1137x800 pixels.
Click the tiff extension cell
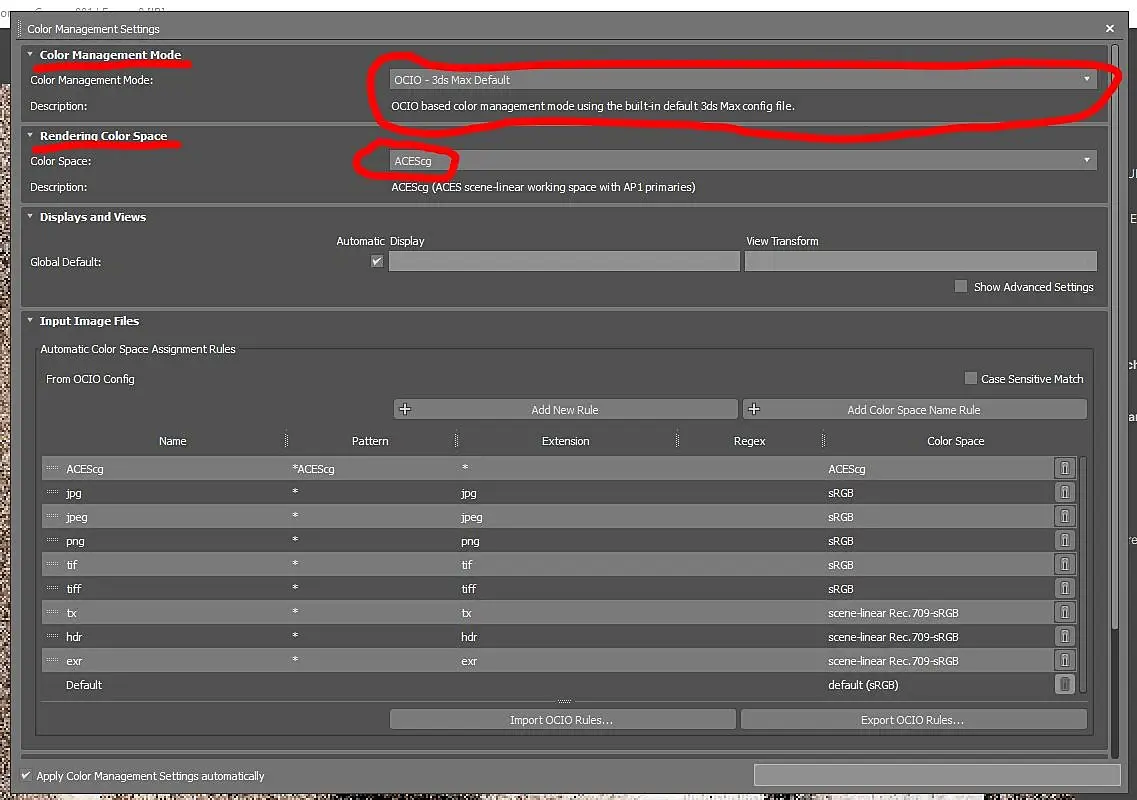468,588
